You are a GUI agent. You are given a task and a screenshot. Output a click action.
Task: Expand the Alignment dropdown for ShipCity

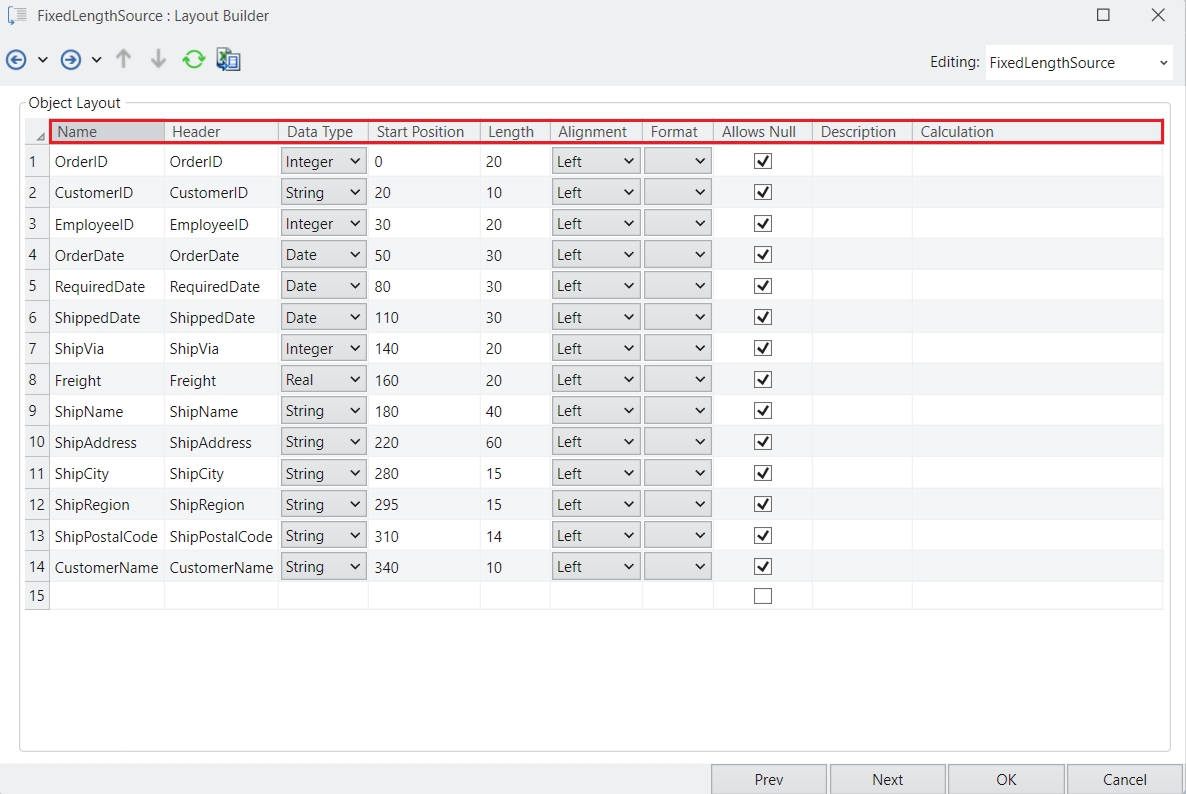pos(595,474)
